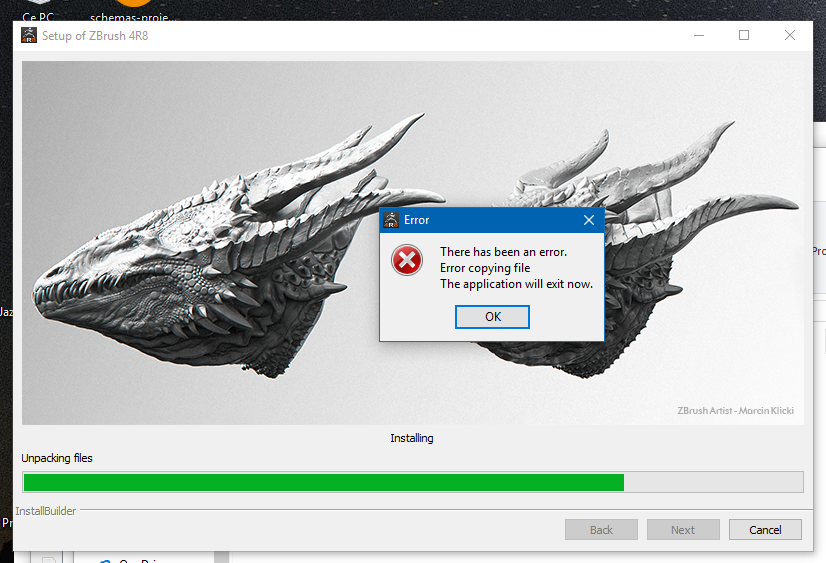Click the ZBrush icon in Error title bar
826x563 pixels.
click(391, 220)
